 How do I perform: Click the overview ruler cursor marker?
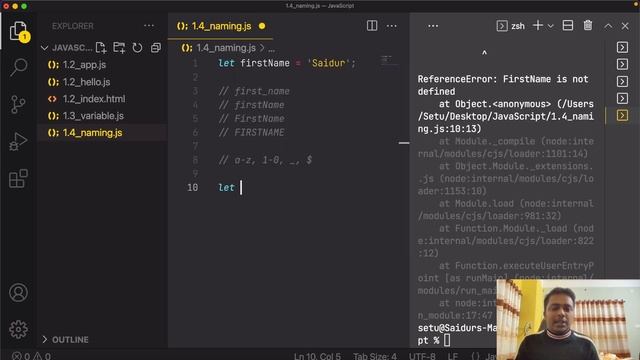coord(404,143)
